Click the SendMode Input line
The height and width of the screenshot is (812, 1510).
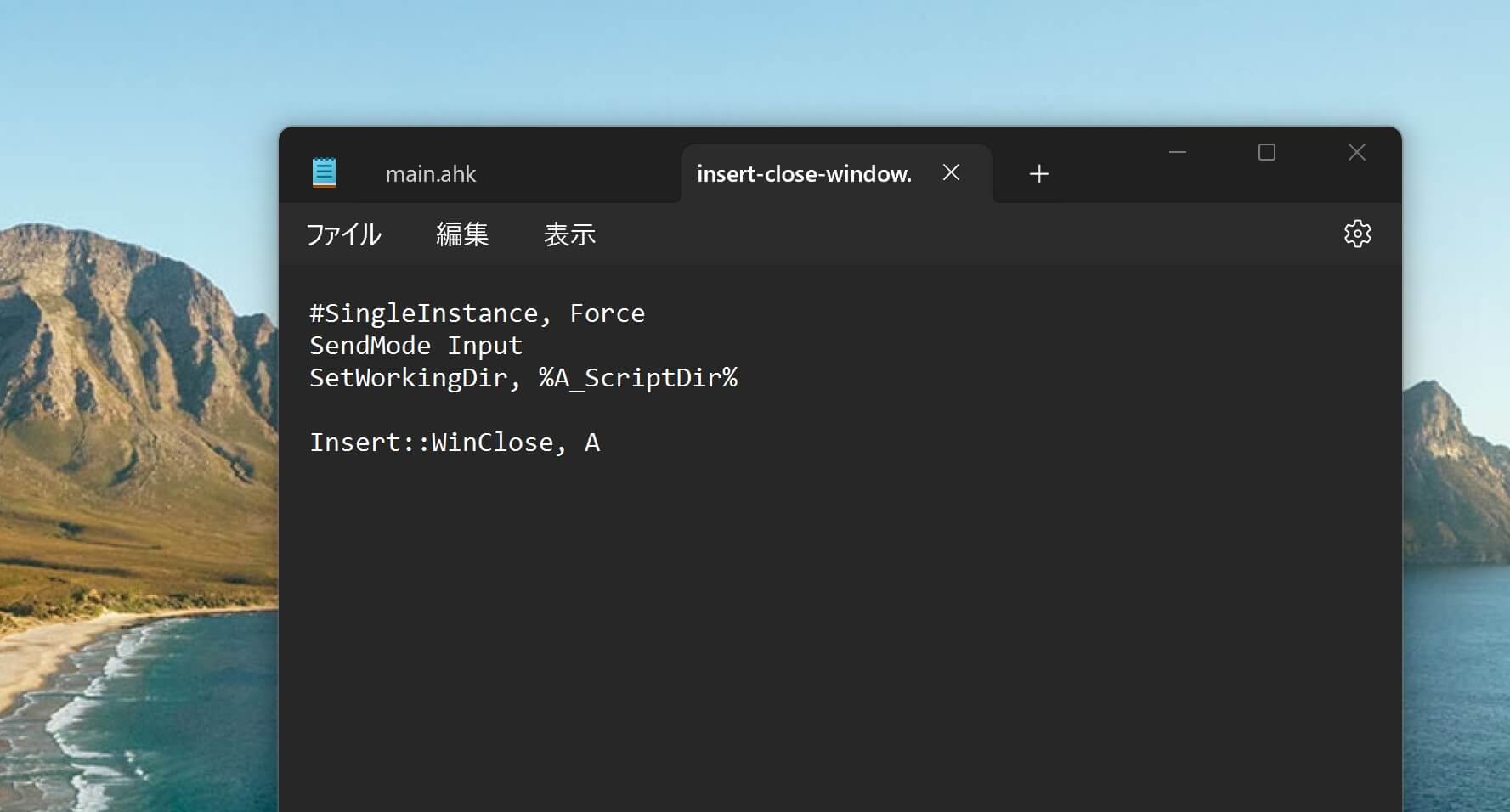click(x=416, y=346)
